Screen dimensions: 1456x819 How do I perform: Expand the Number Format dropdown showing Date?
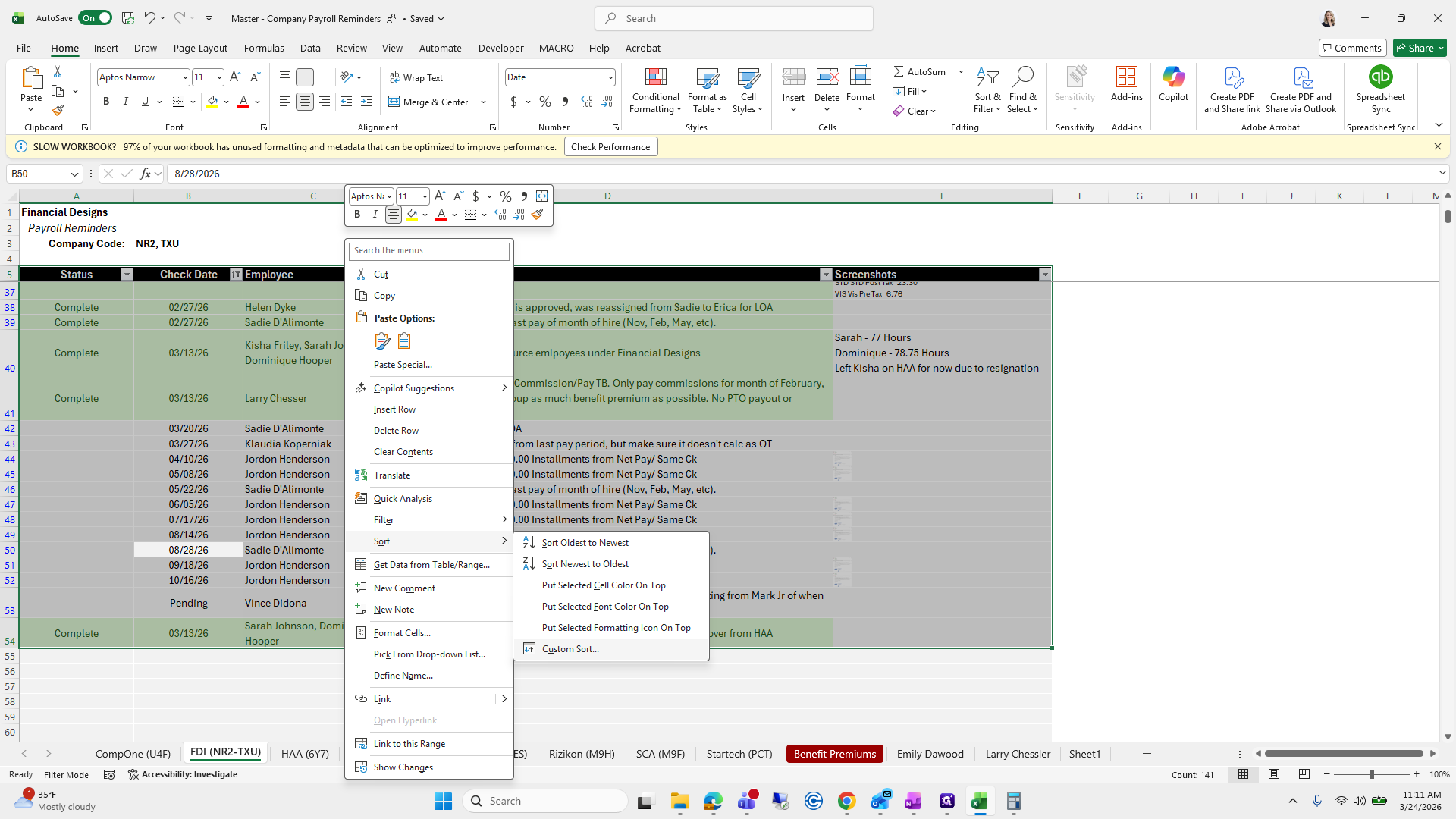(x=610, y=77)
